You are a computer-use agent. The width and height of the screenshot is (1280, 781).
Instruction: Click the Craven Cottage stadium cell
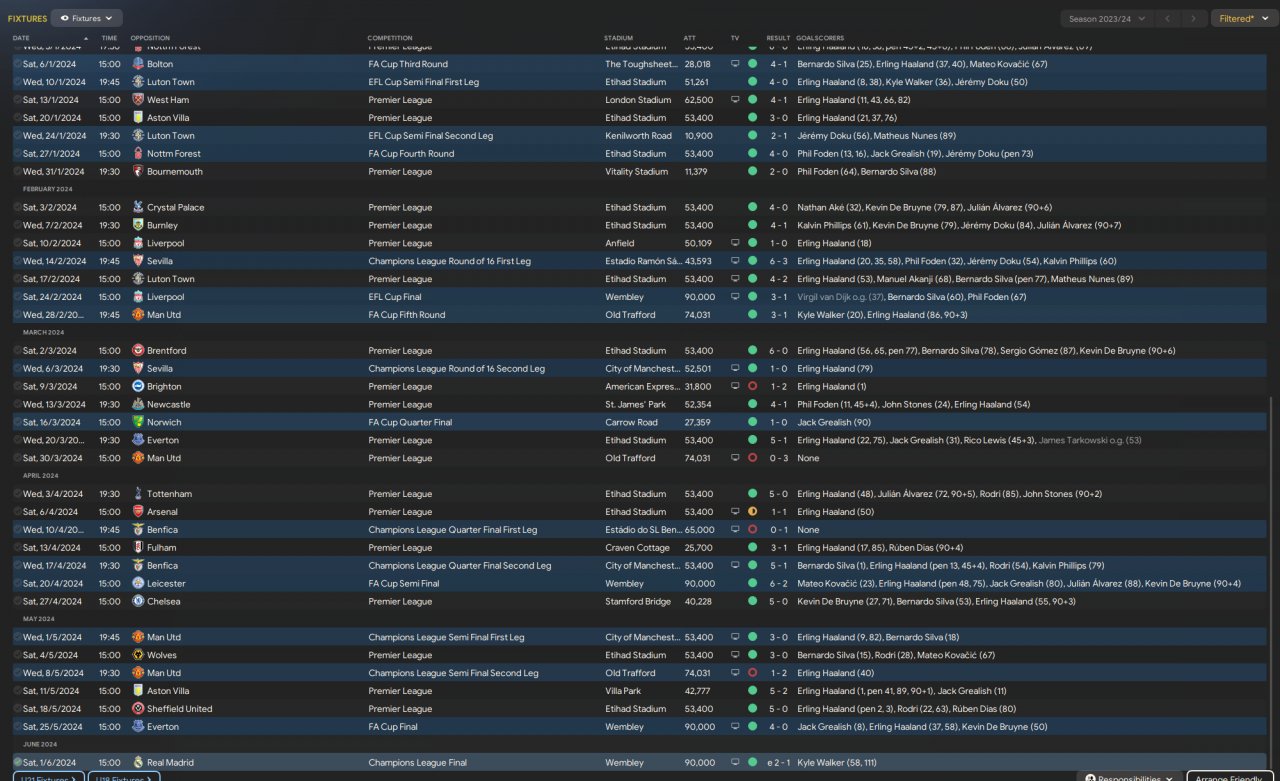coord(635,548)
